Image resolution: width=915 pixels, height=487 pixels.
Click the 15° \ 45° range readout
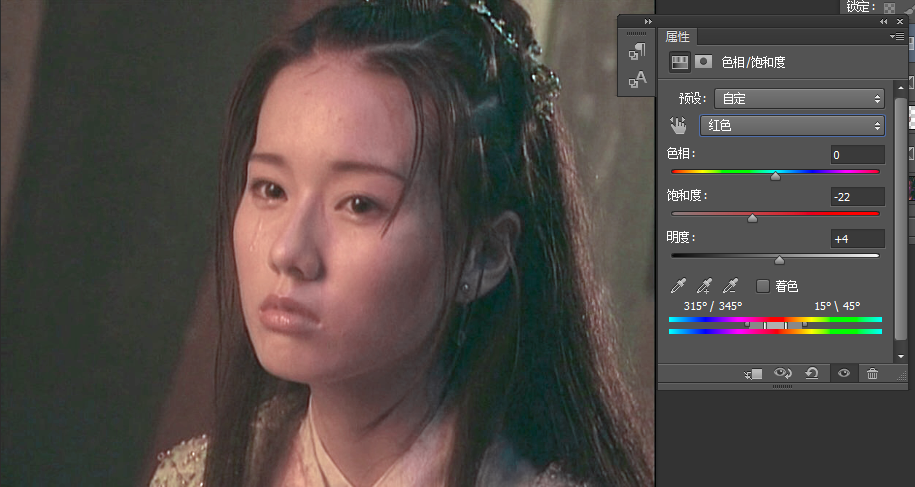tap(837, 306)
